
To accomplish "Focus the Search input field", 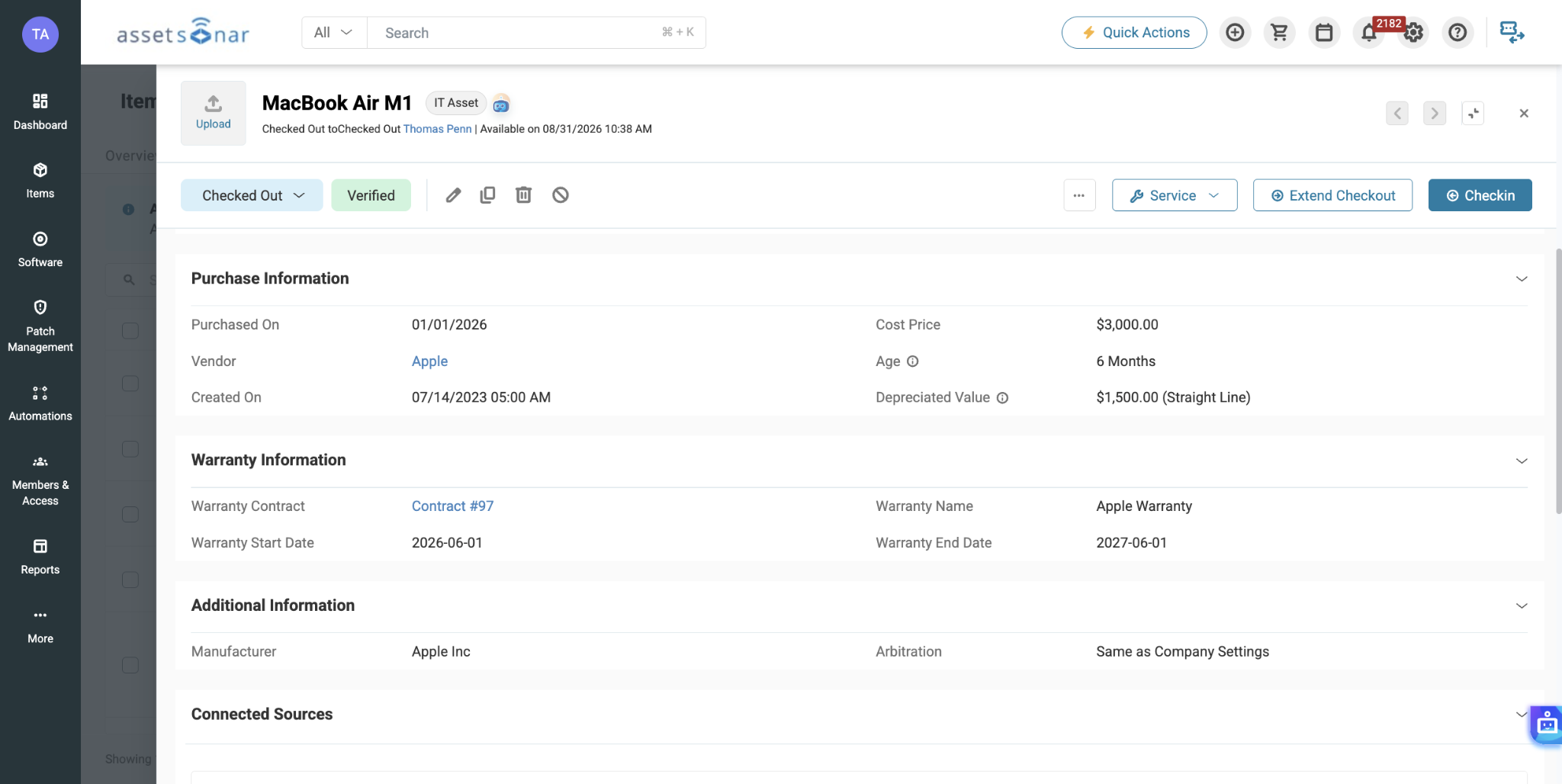I will (536, 33).
